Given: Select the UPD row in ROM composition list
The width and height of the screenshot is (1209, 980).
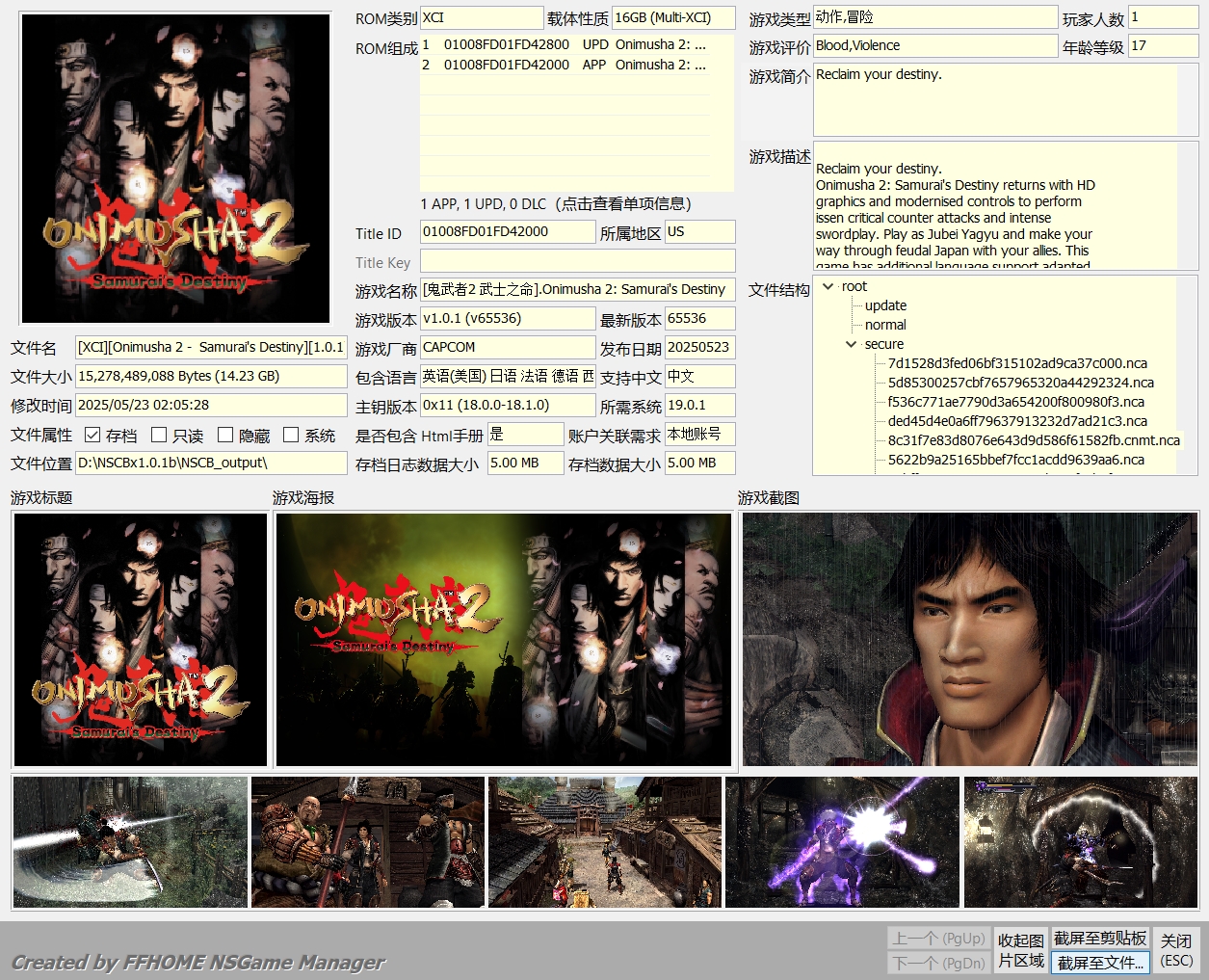Looking at the screenshot, I should click(565, 44).
